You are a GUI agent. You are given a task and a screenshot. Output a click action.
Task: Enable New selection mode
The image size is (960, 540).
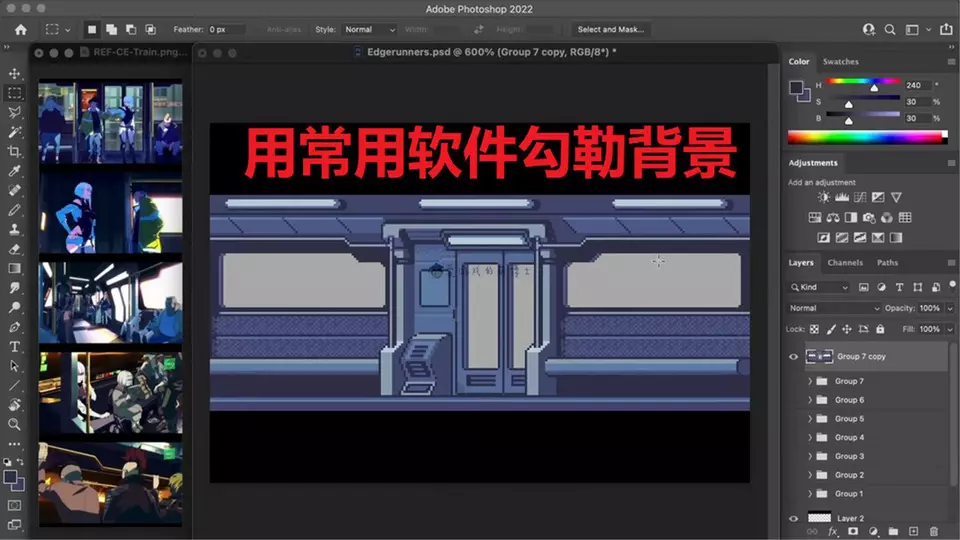92,29
